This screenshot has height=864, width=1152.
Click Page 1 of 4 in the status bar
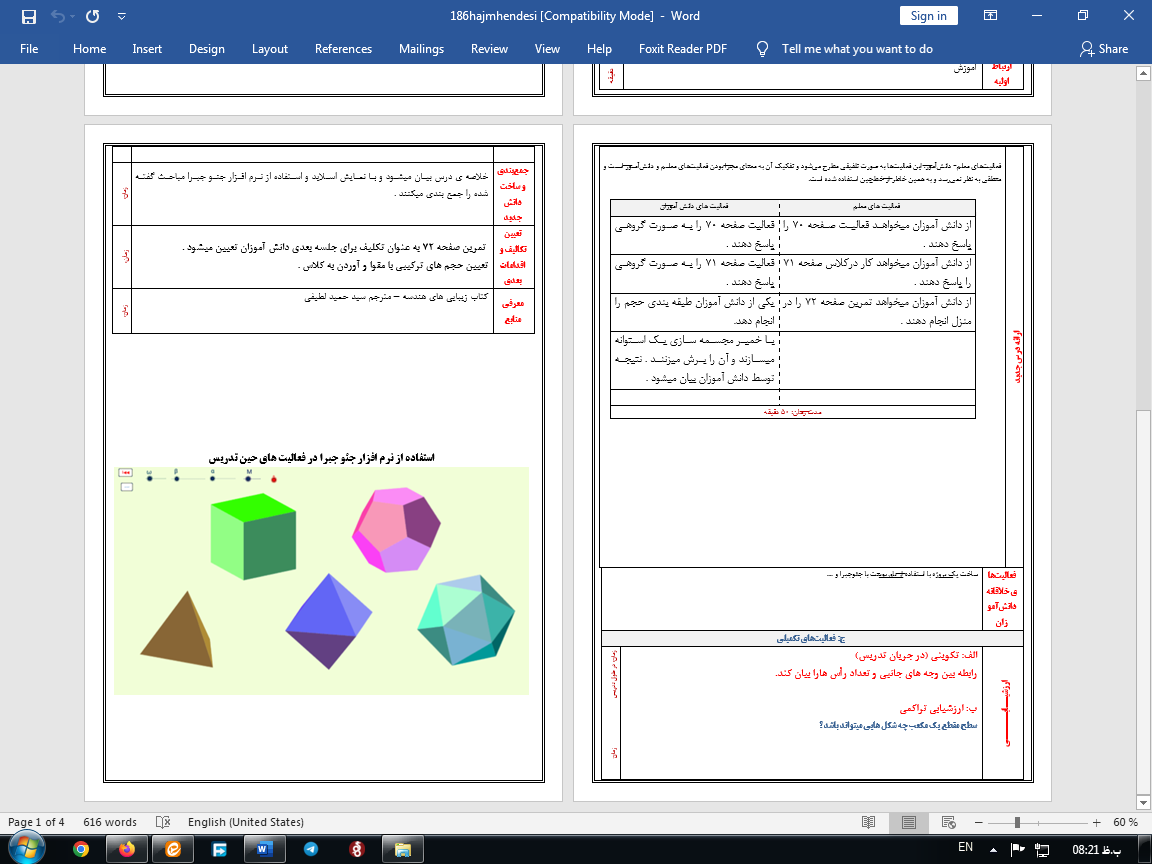pyautogui.click(x=36, y=822)
